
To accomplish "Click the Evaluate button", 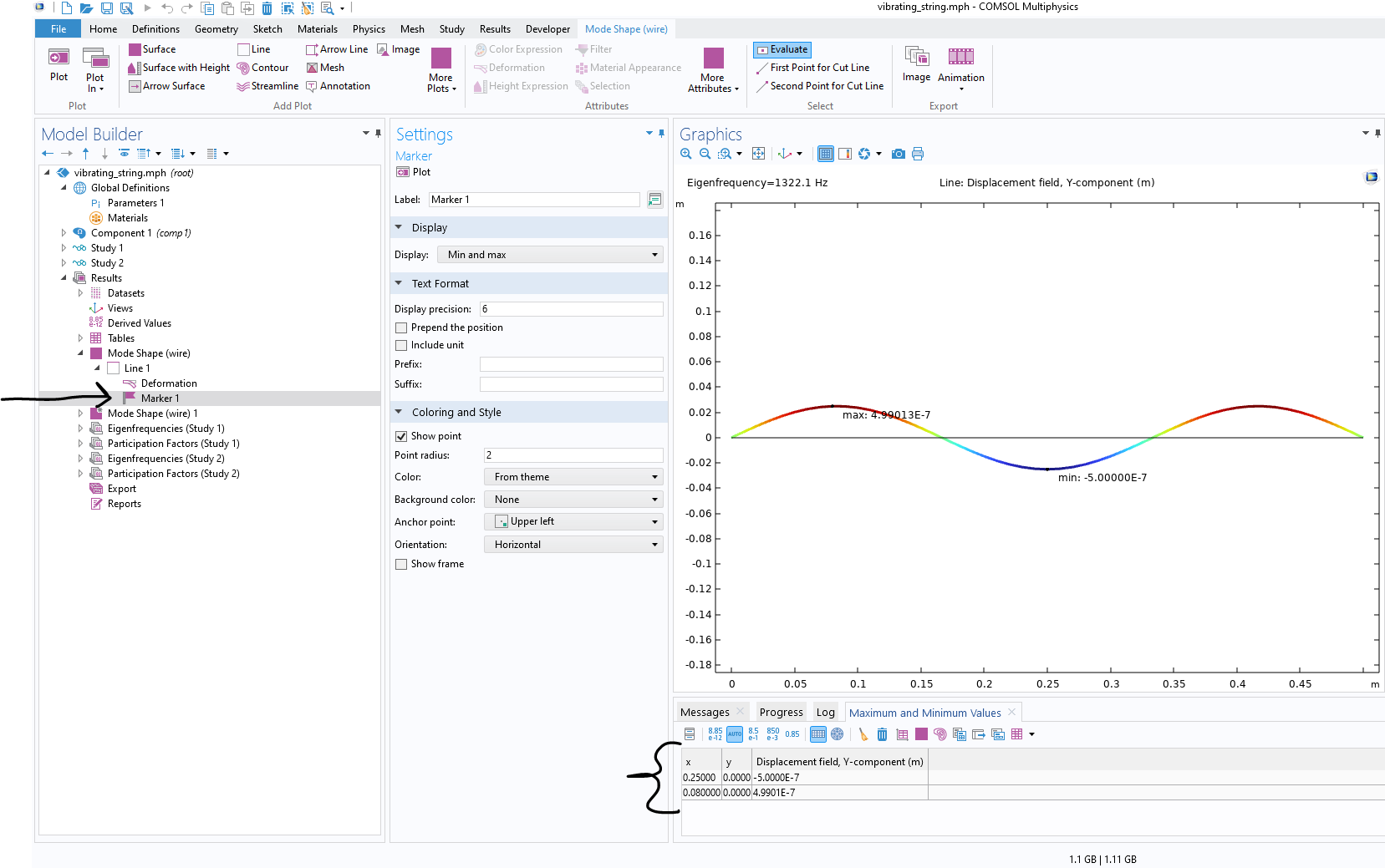I will pos(782,49).
